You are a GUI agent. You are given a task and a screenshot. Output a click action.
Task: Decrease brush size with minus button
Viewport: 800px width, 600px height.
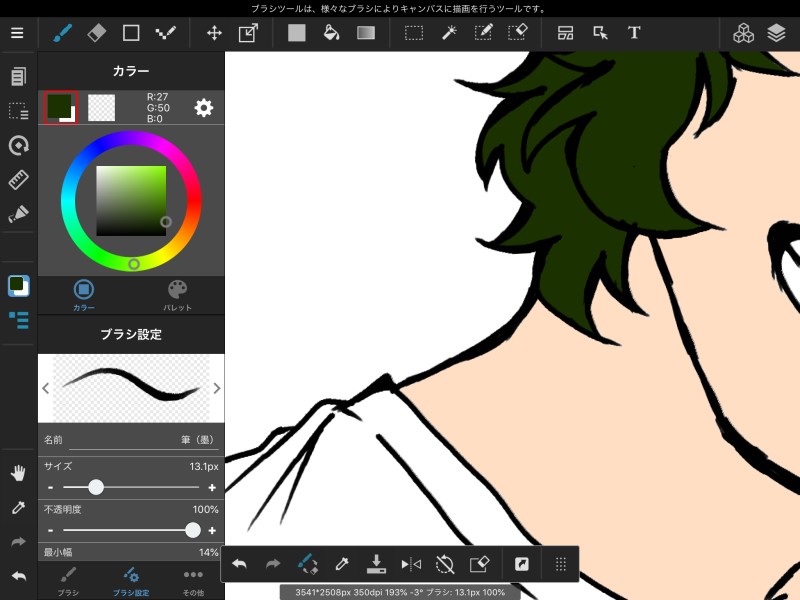coord(50,488)
